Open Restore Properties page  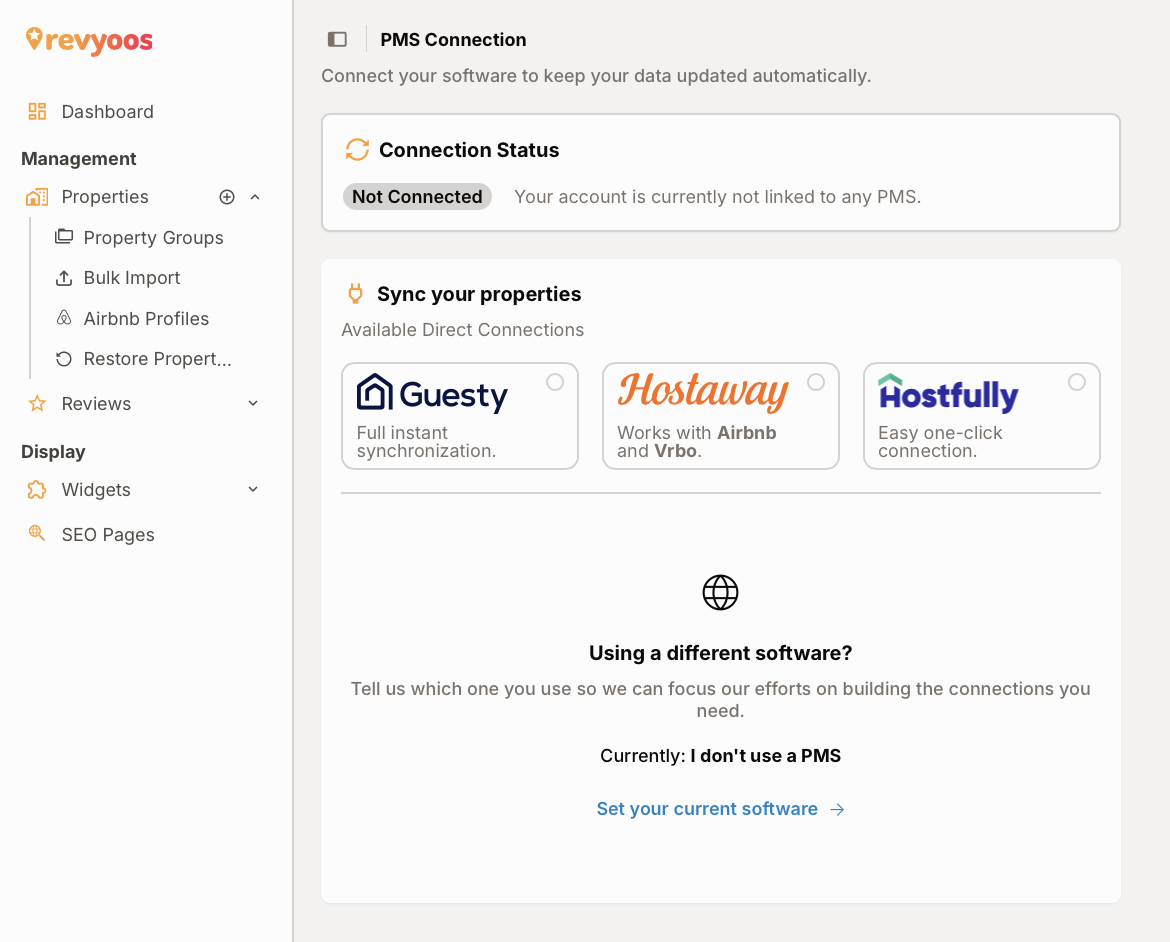[157, 359]
